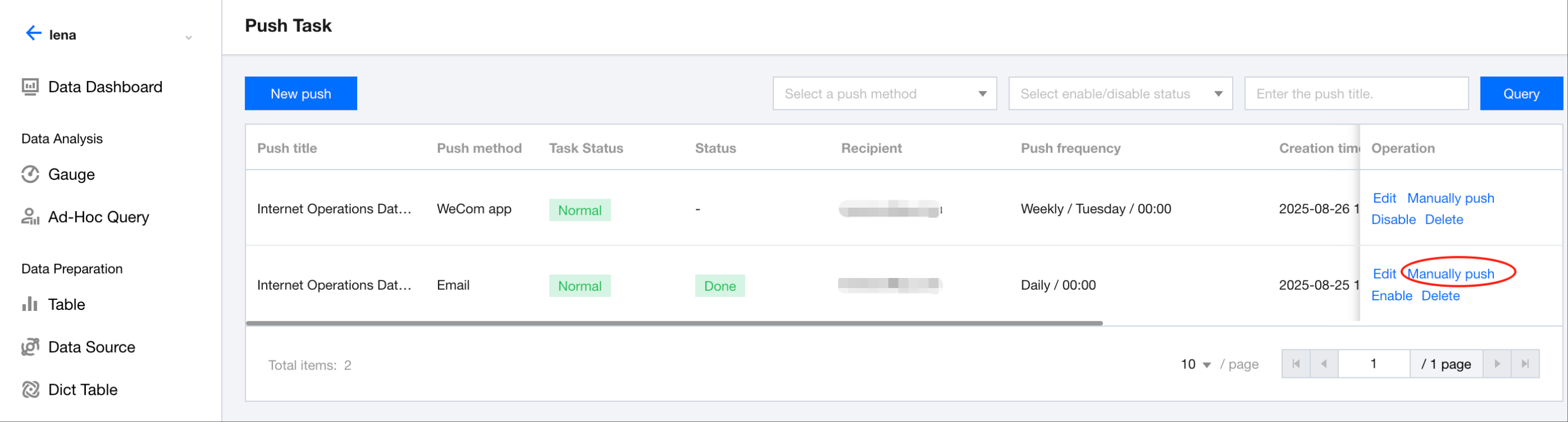Enable the Email push task

pyautogui.click(x=1391, y=296)
